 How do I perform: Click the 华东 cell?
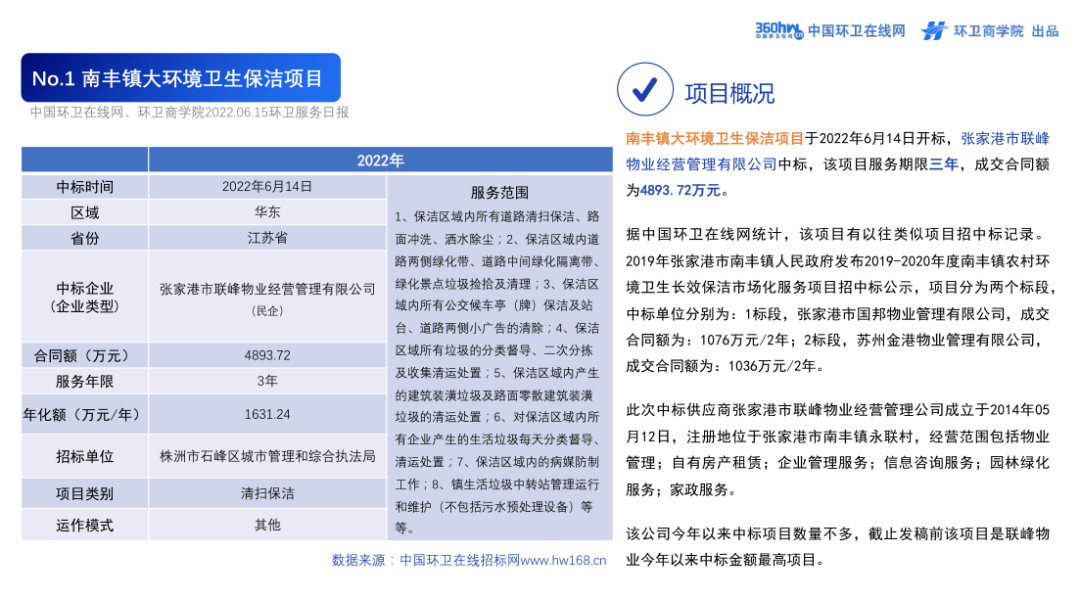[267, 213]
